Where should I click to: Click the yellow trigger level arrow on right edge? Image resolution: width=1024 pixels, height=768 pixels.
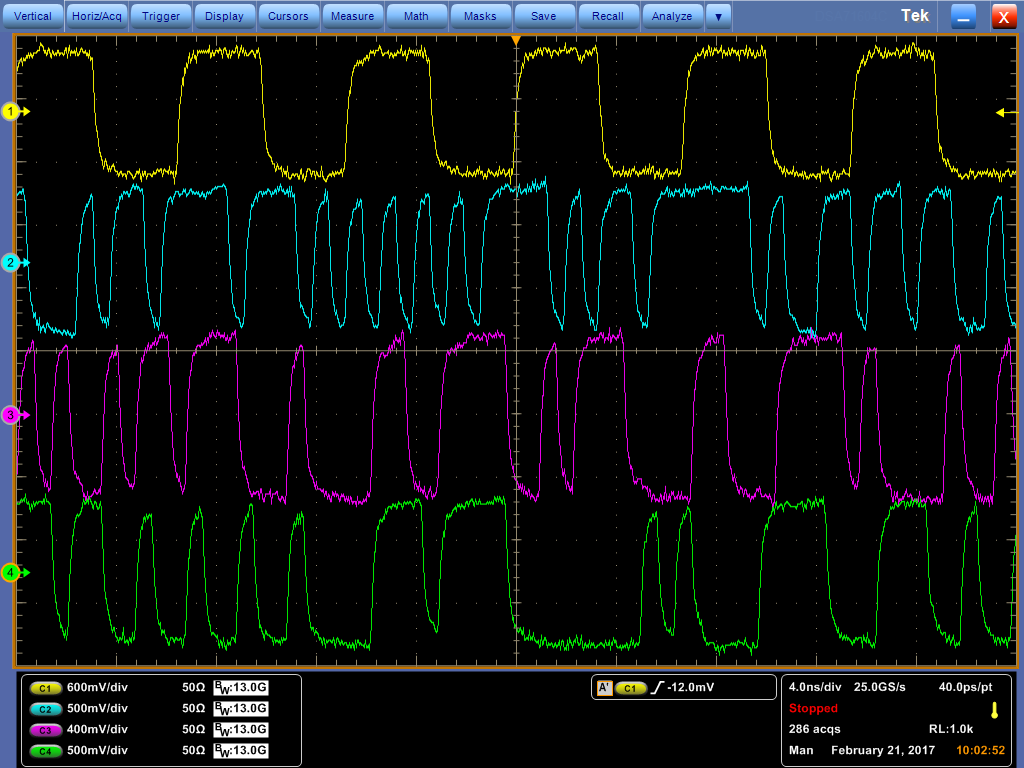(1002, 112)
